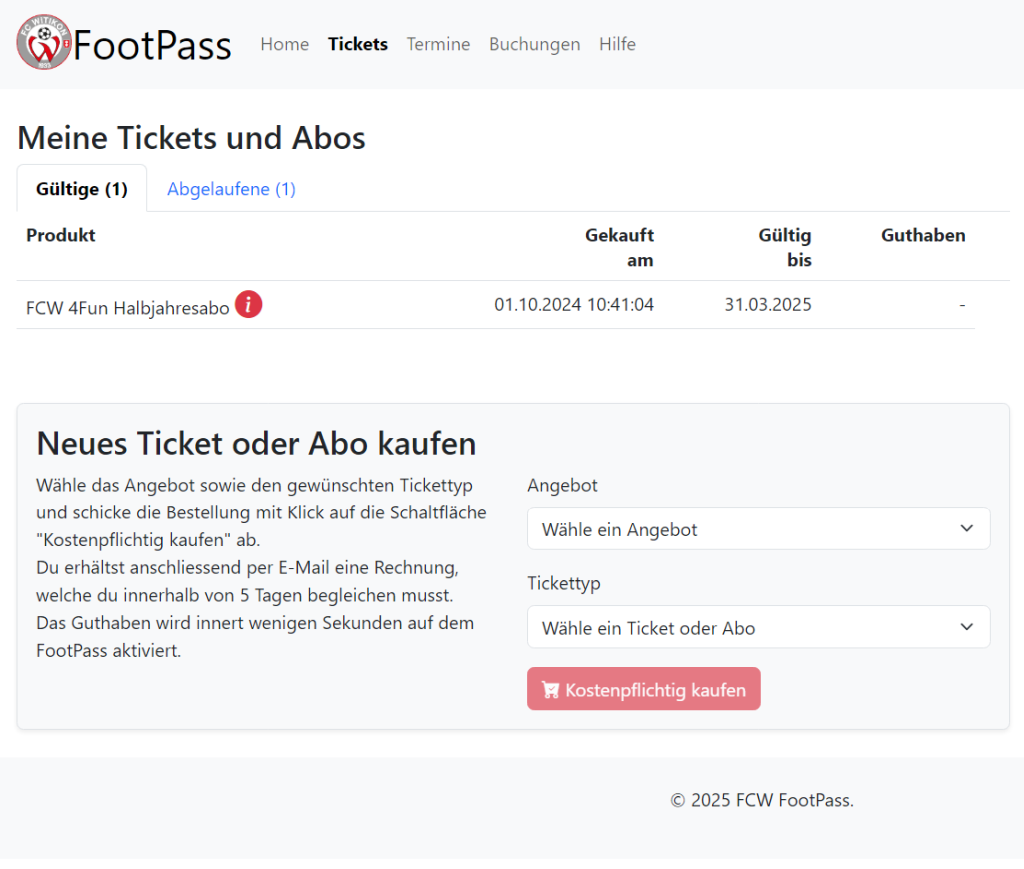The height and width of the screenshot is (869, 1024).
Task: Click the 31.03.2025 valid-until date
Action: 768,304
